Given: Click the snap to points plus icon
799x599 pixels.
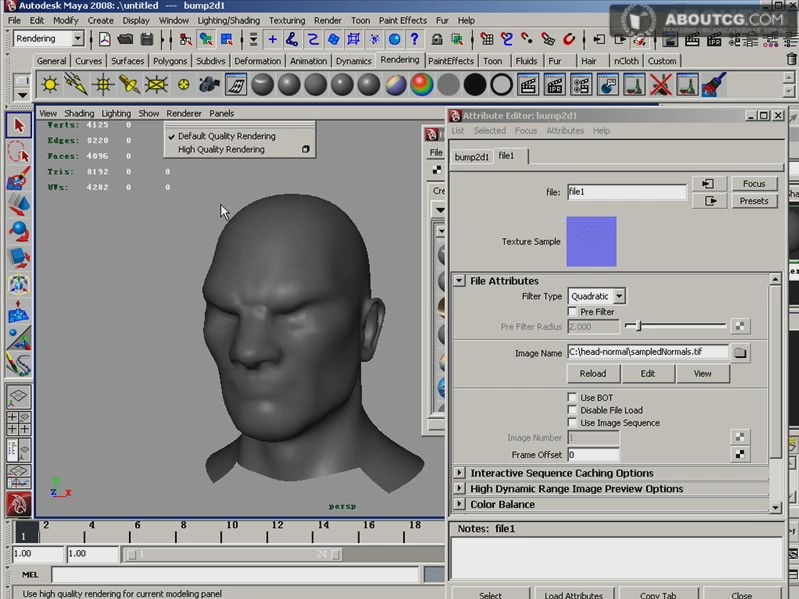Looking at the screenshot, I should pos(272,39).
